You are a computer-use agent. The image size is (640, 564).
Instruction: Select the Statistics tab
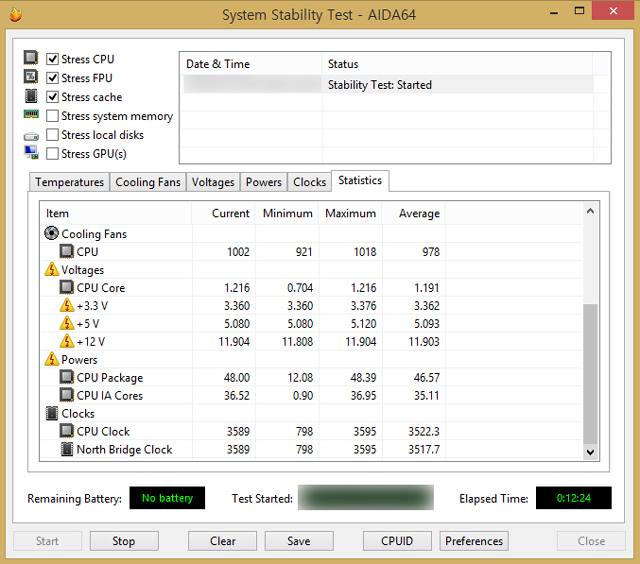pos(360,180)
